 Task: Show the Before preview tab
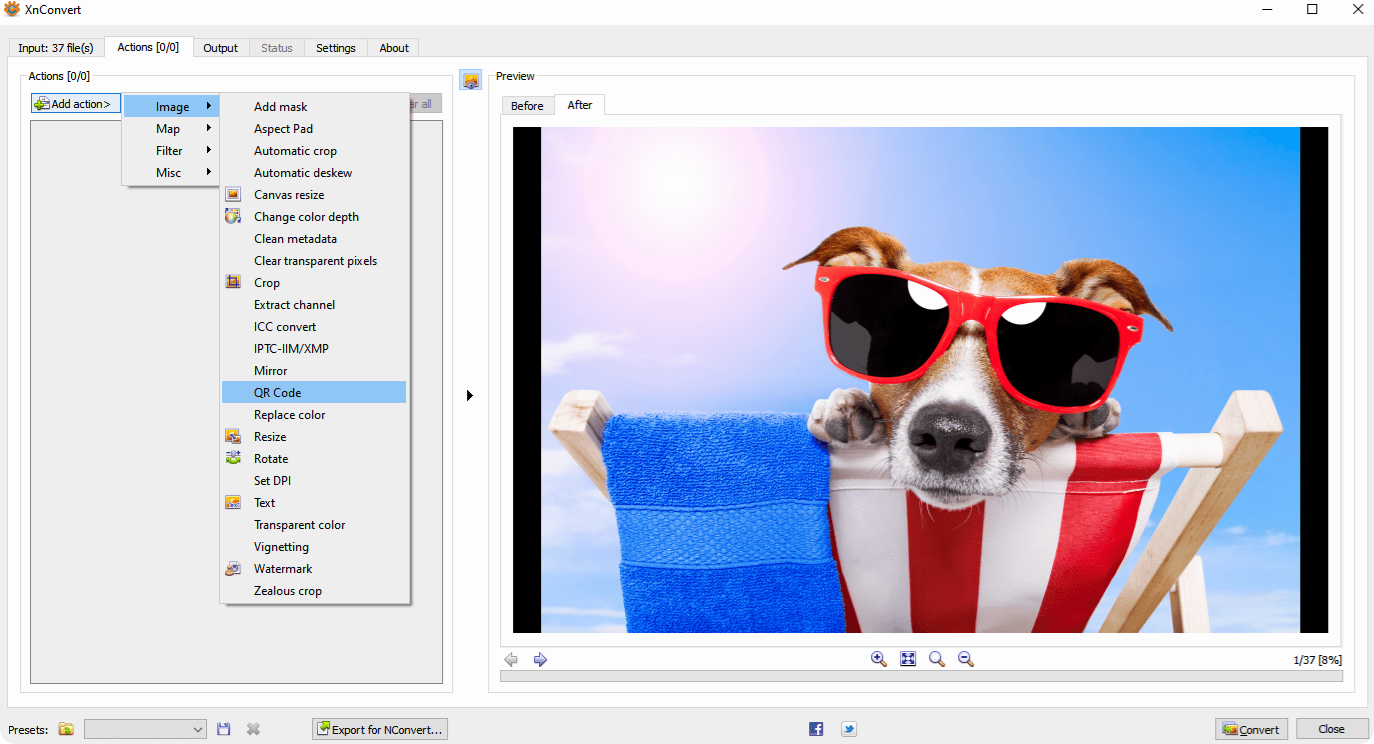click(x=527, y=106)
